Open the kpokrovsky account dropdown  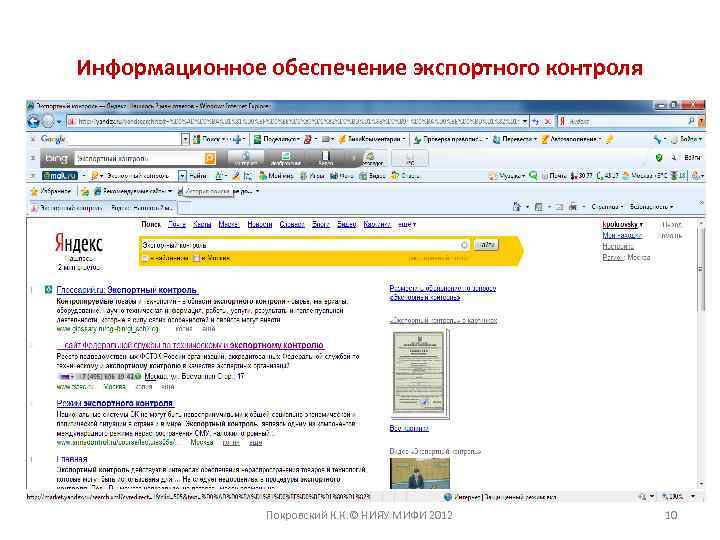[623, 225]
